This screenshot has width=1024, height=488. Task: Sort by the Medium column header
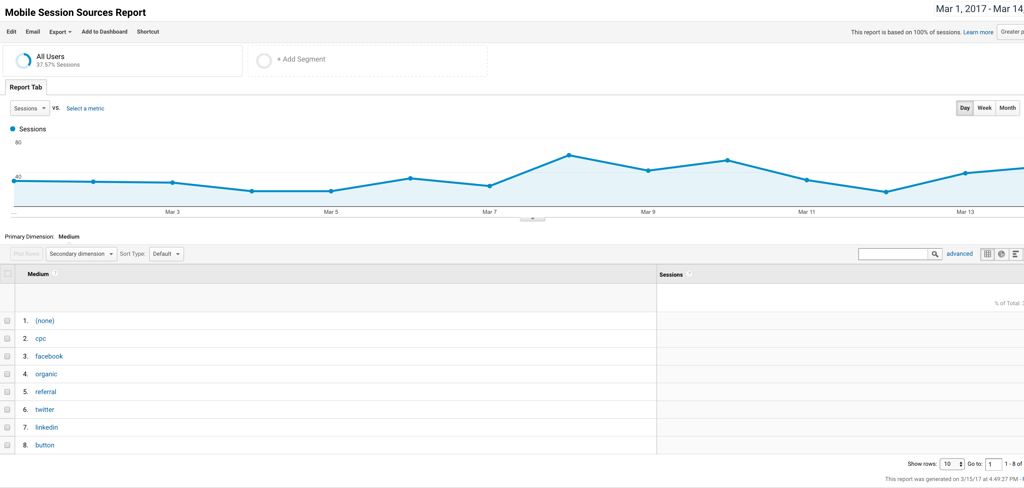point(38,274)
